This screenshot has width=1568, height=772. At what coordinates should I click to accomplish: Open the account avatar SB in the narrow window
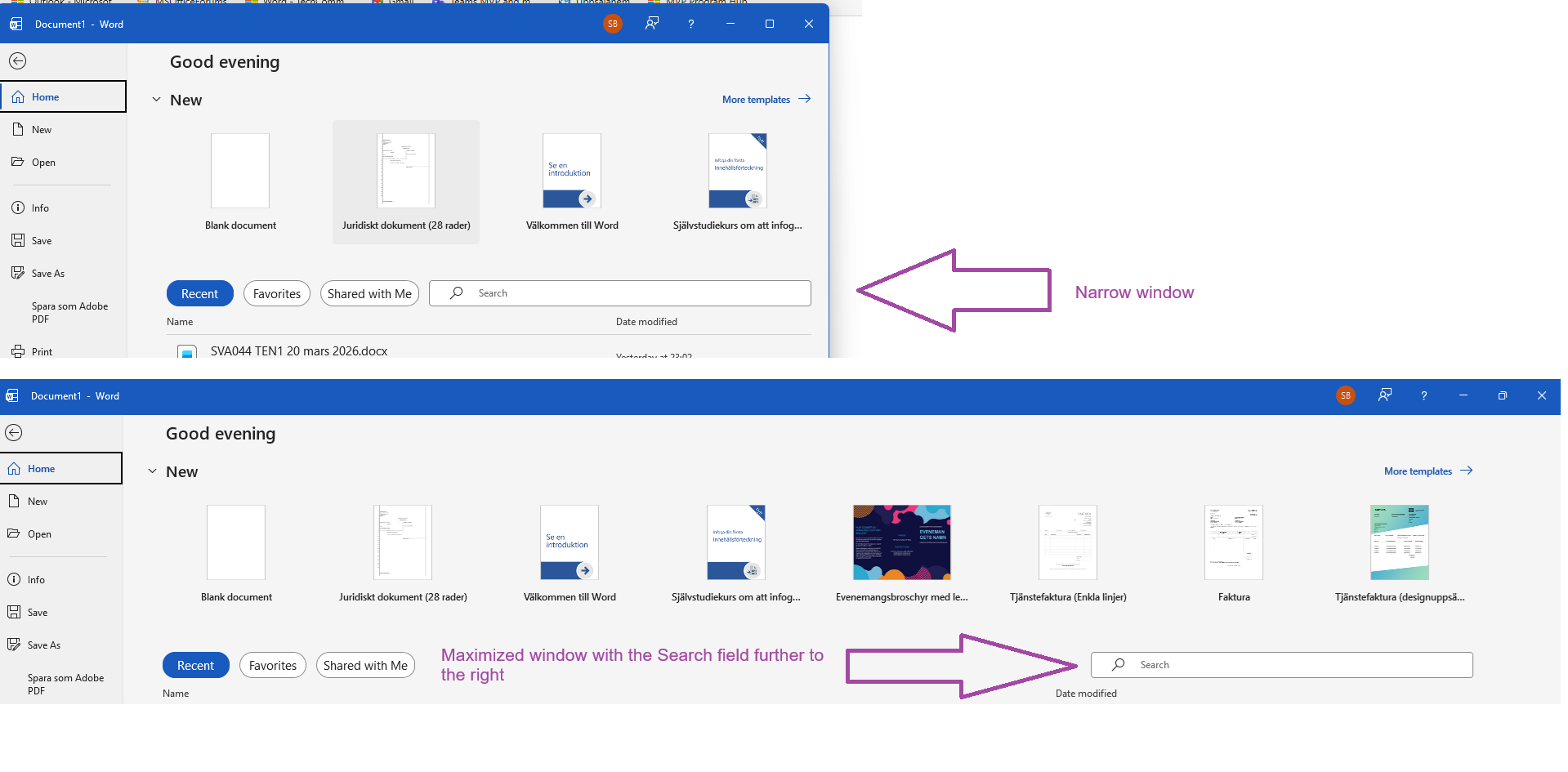613,24
